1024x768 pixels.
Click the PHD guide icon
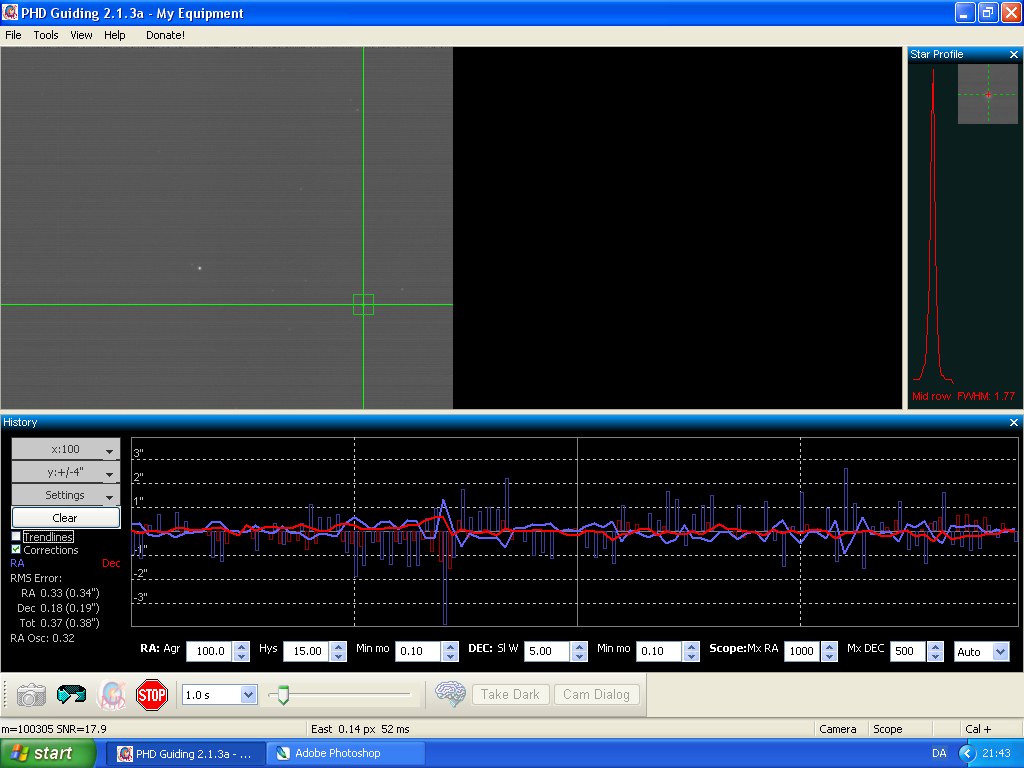pyautogui.click(x=112, y=695)
